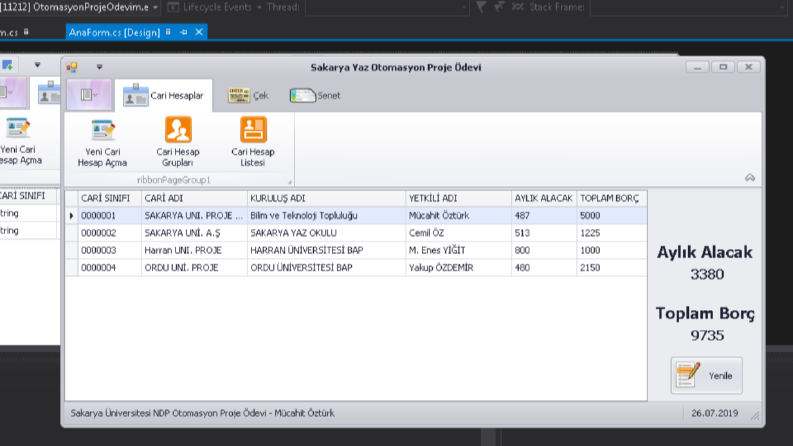Sort by YETKİLİ ADI column header

(x=458, y=198)
